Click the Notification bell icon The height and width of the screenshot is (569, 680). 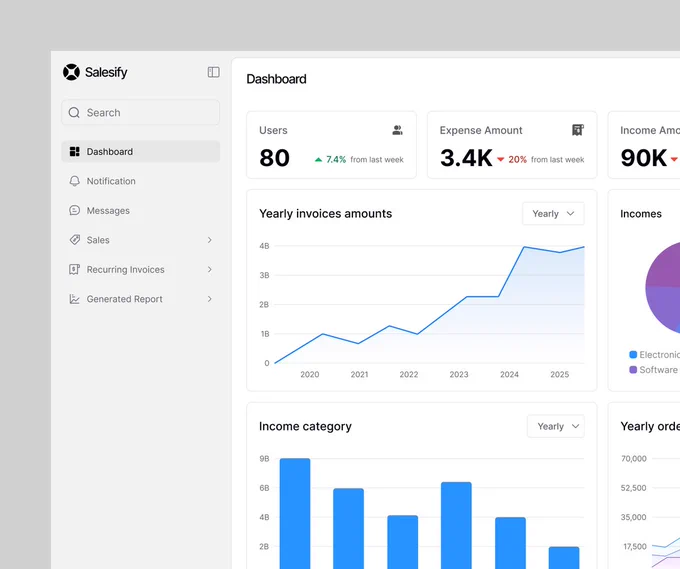click(x=75, y=181)
